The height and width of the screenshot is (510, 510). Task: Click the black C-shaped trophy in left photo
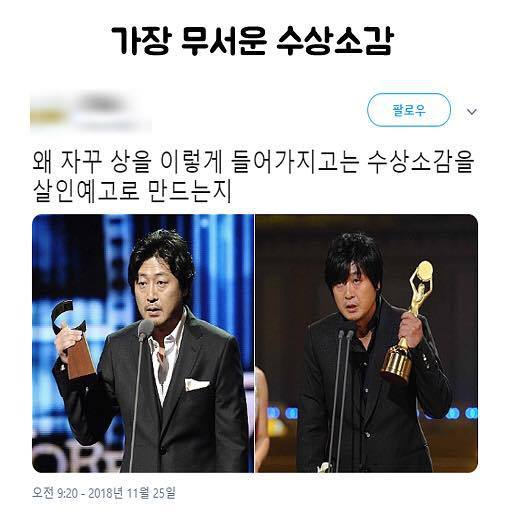coord(72,338)
